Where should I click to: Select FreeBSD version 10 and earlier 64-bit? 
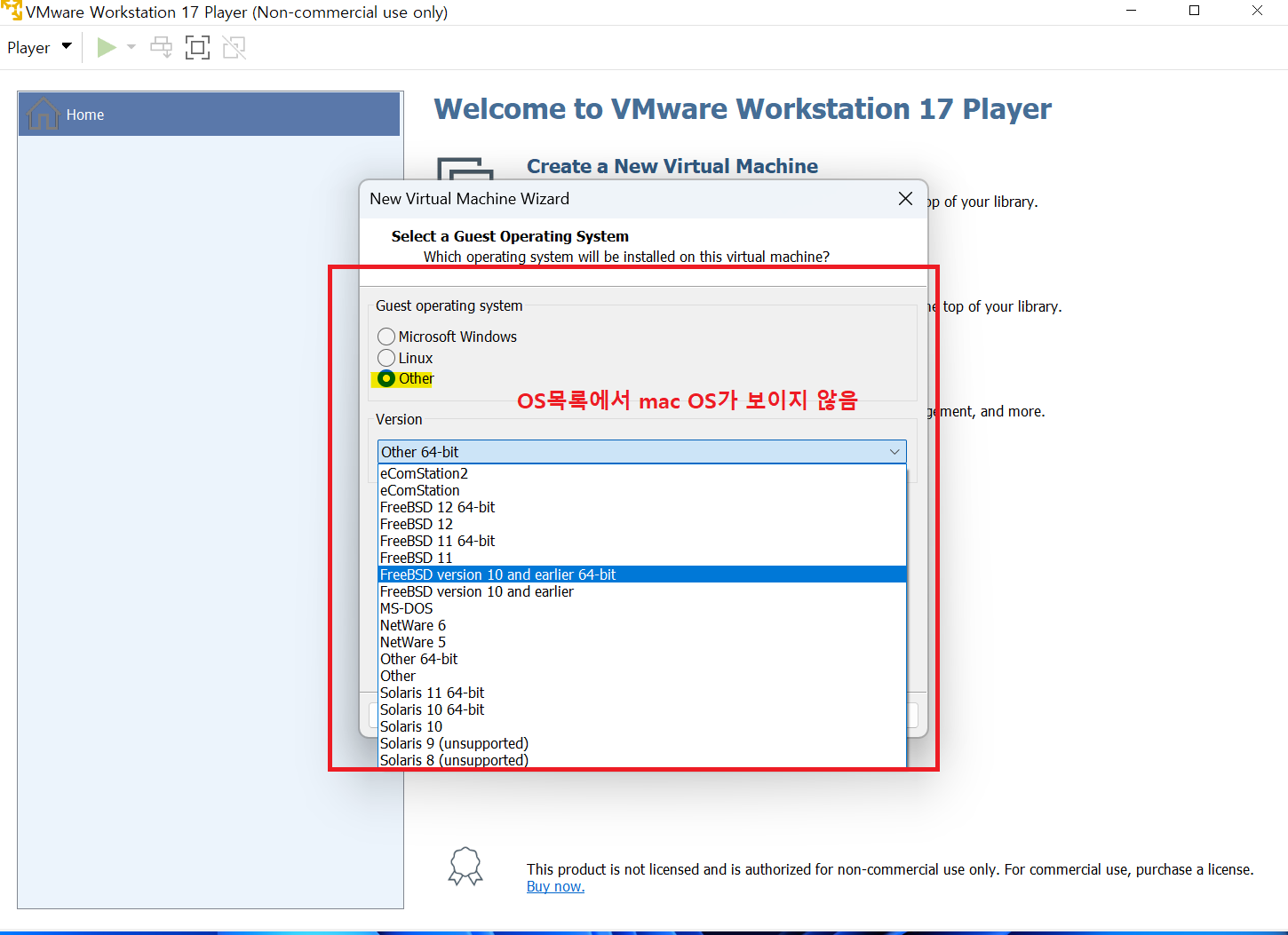pyautogui.click(x=642, y=574)
